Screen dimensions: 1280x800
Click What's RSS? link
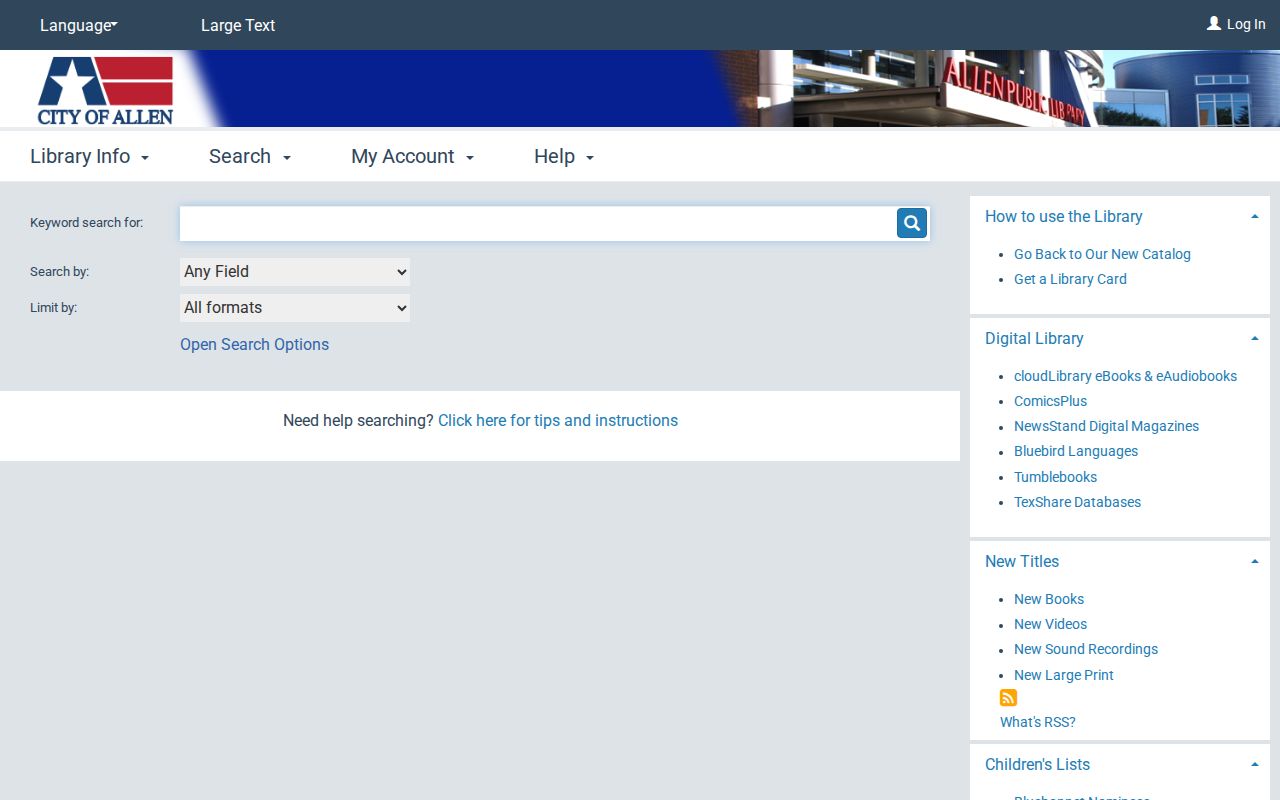coord(1037,722)
